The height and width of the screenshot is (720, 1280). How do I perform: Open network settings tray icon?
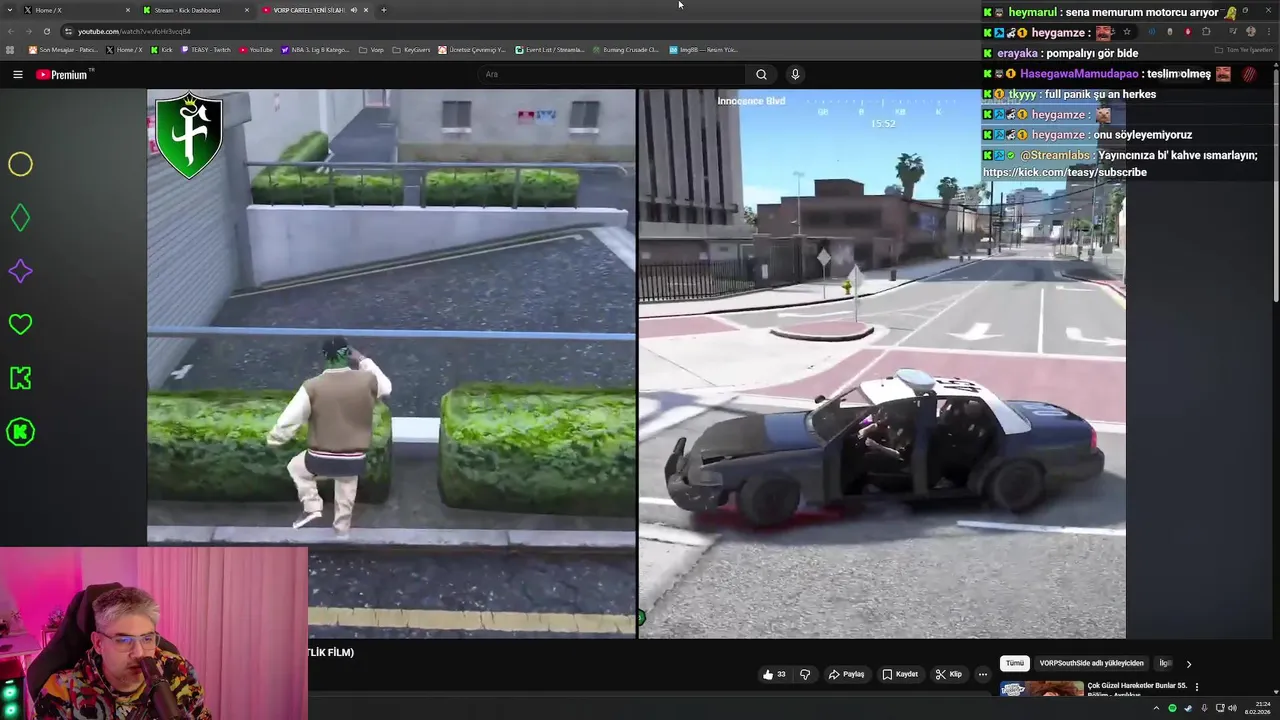(x=1220, y=708)
